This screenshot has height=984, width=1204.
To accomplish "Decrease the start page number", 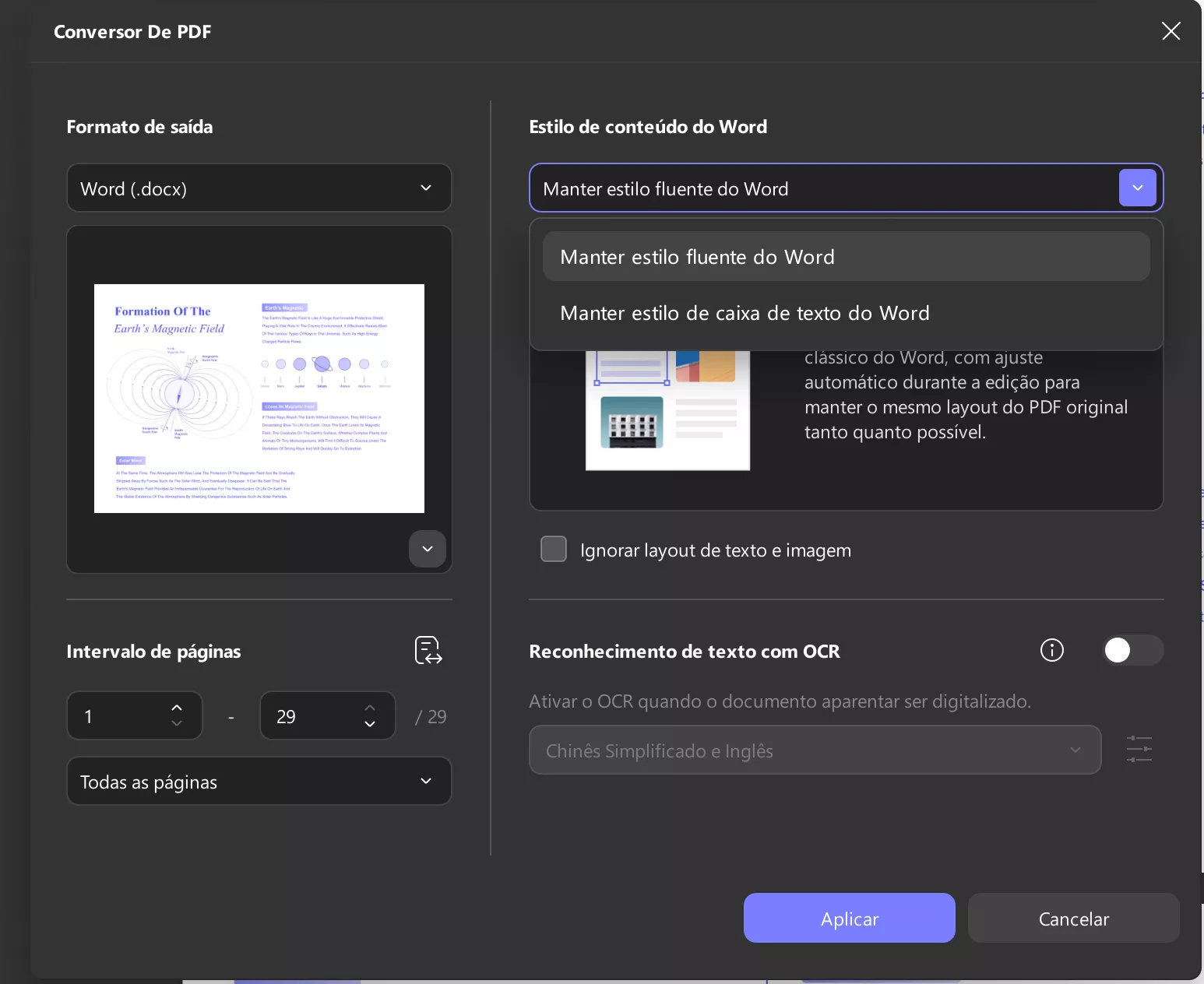I will click(x=177, y=724).
